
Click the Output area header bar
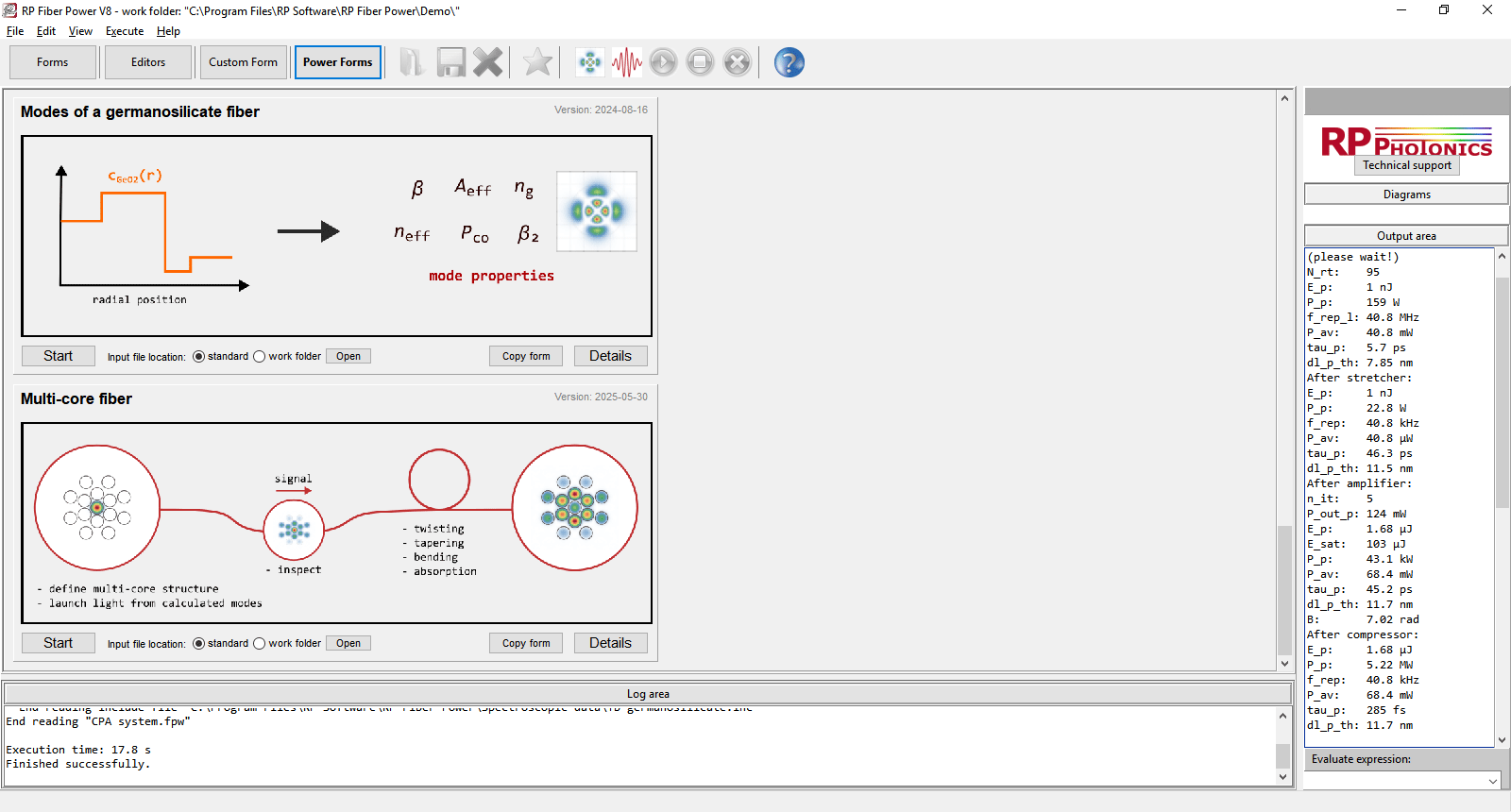pos(1406,236)
